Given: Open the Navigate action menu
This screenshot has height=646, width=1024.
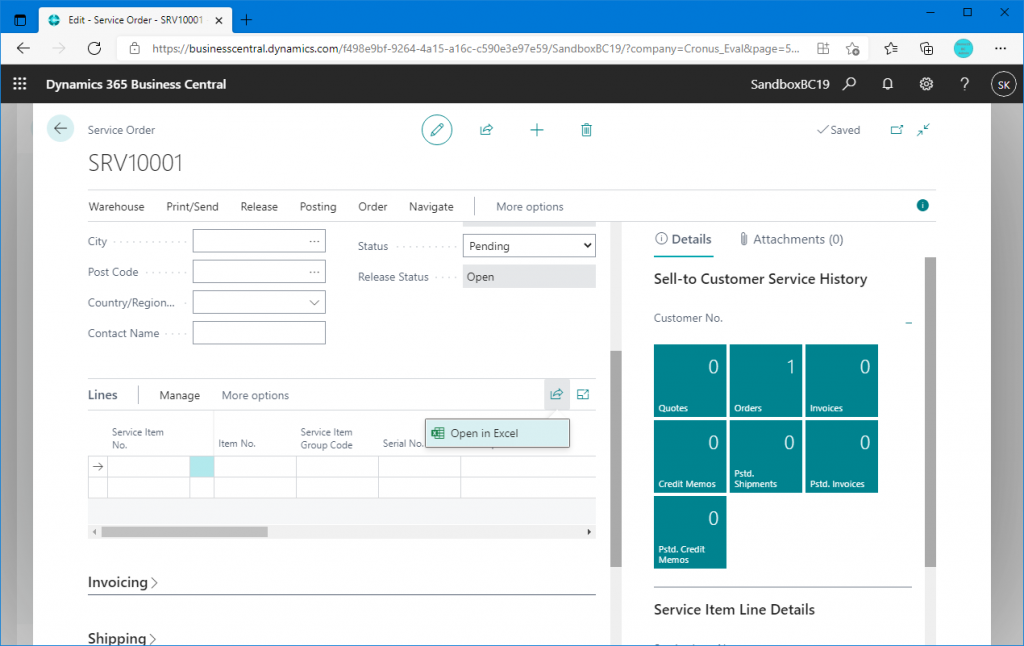Looking at the screenshot, I should tap(431, 206).
